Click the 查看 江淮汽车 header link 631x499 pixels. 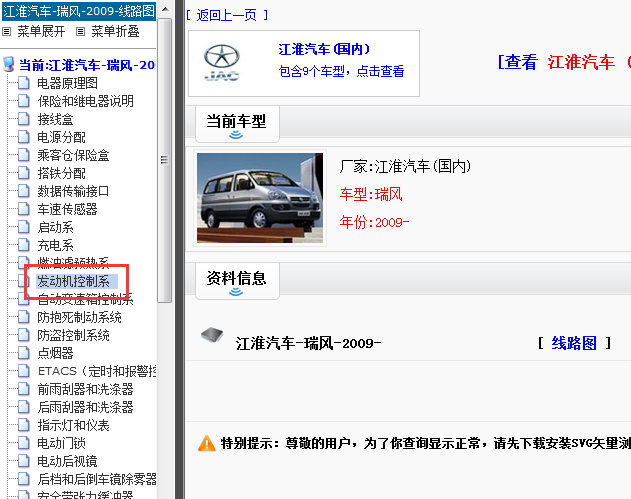pos(563,62)
